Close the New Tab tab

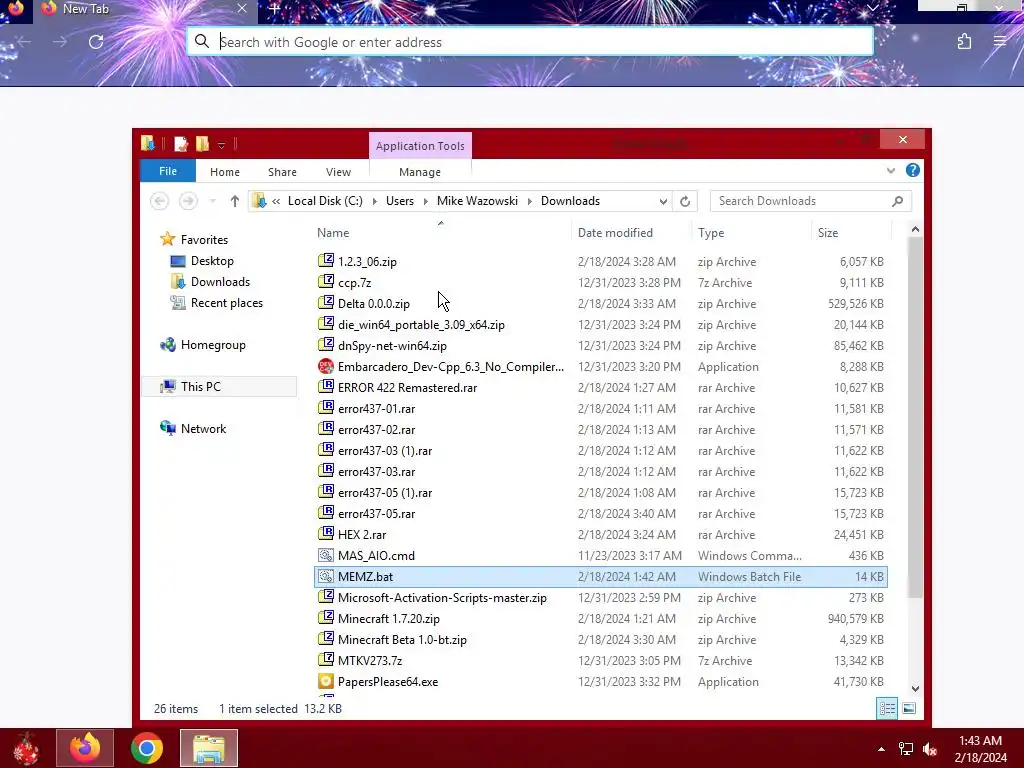[242, 8]
